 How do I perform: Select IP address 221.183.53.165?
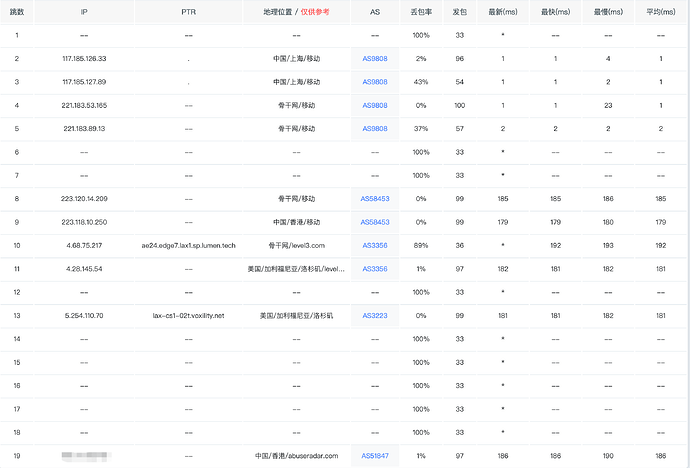tap(84, 105)
